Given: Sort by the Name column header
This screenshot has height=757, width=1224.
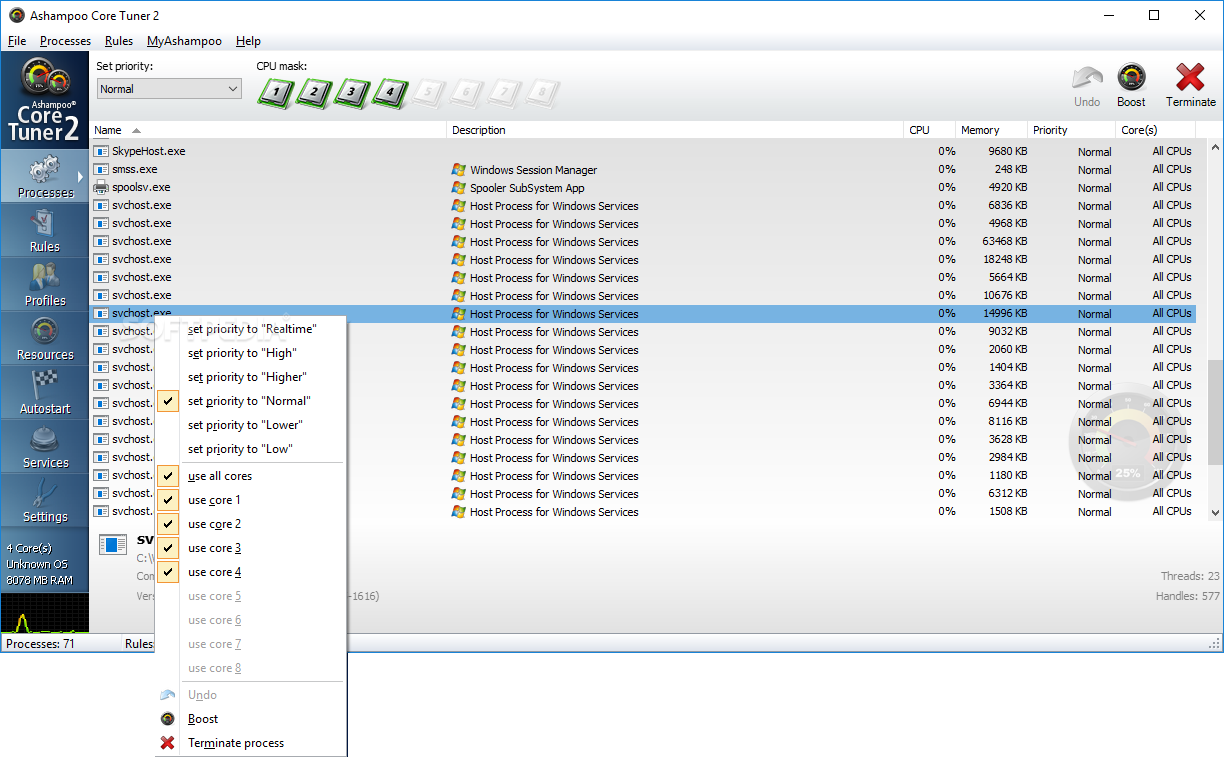Looking at the screenshot, I should [x=268, y=130].
